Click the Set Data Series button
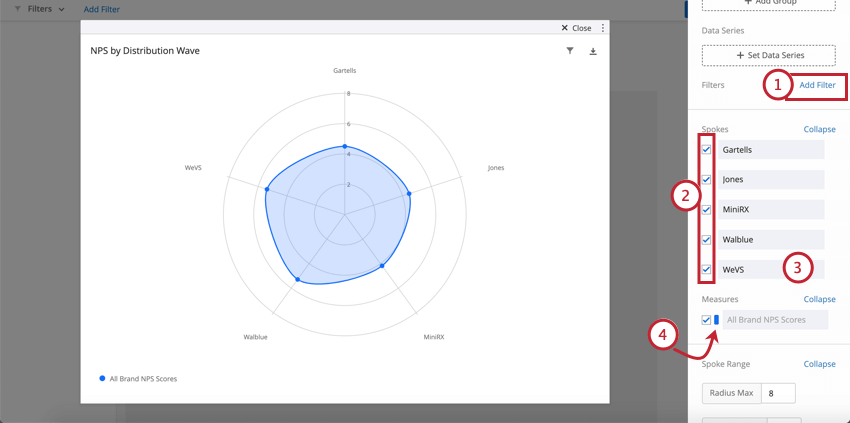This screenshot has height=423, width=850. pyautogui.click(x=769, y=55)
